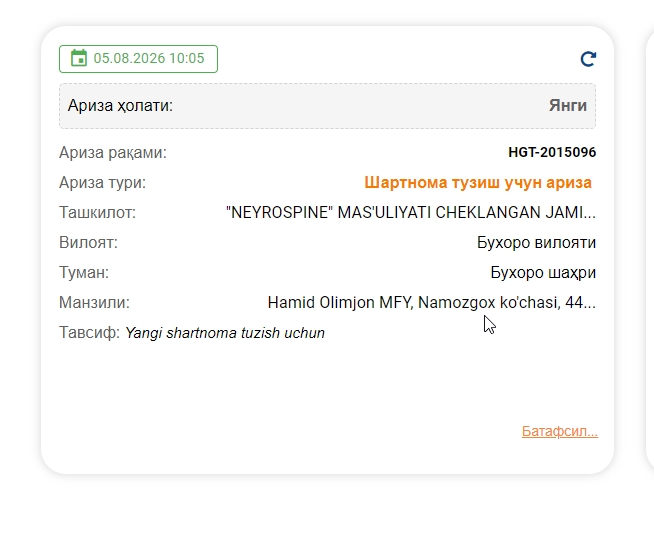Click the Ариза тури label
Image resolution: width=654 pixels, height=542 pixels.
pyautogui.click(x=103, y=183)
